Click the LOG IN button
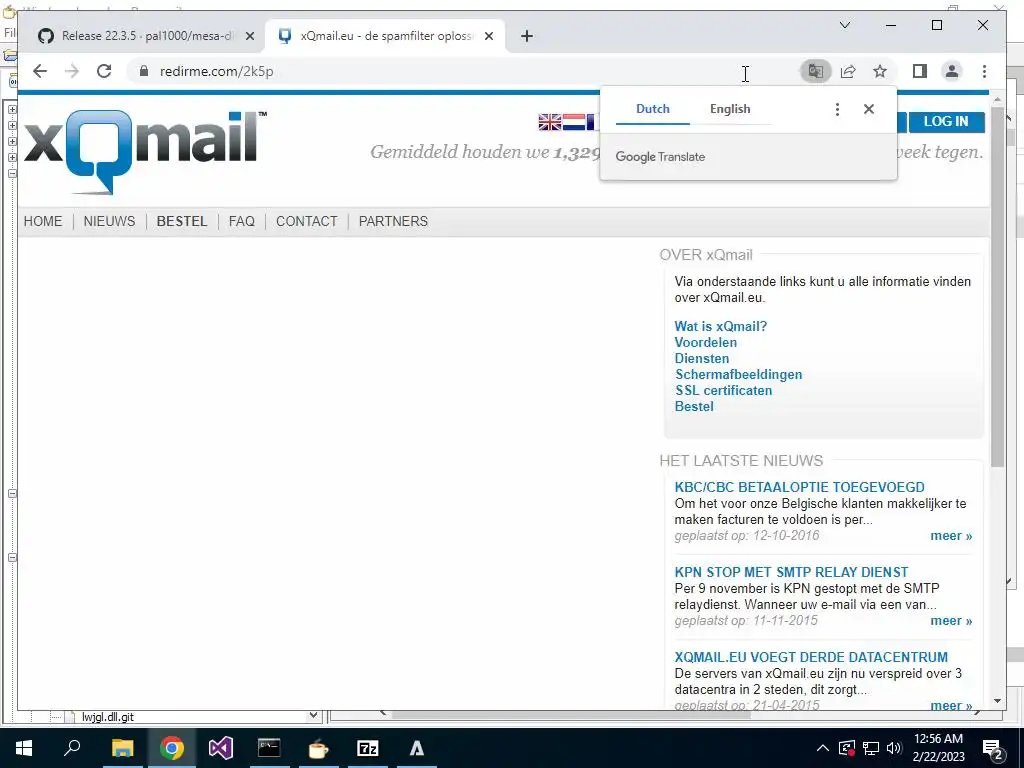Screen dimensions: 1024x768 pyautogui.click(x=946, y=121)
